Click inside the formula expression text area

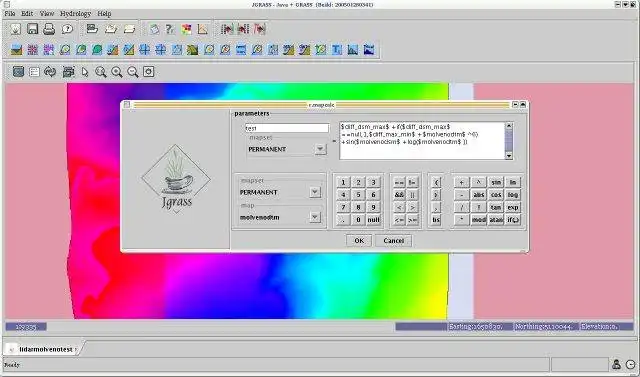click(x=422, y=141)
